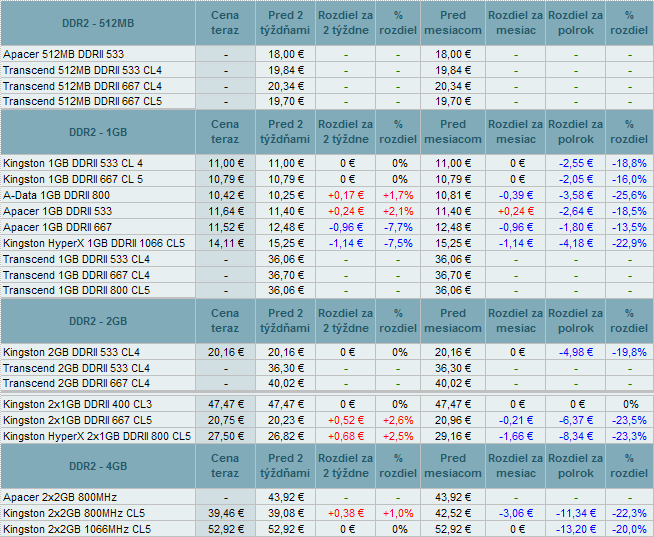Click the DDR2 - 512MB section header
Screen dimensions: 654x537
click(x=98, y=23)
